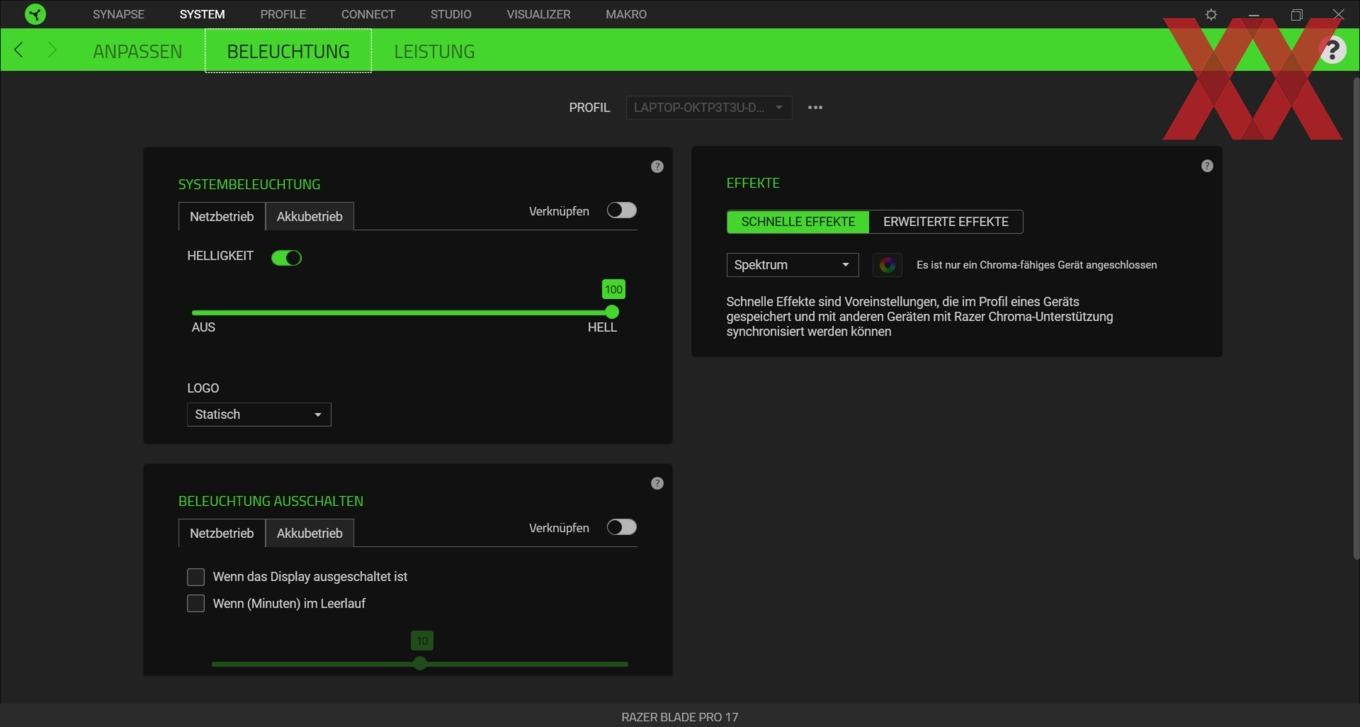Click the Razer logo icon

click(x=35, y=14)
